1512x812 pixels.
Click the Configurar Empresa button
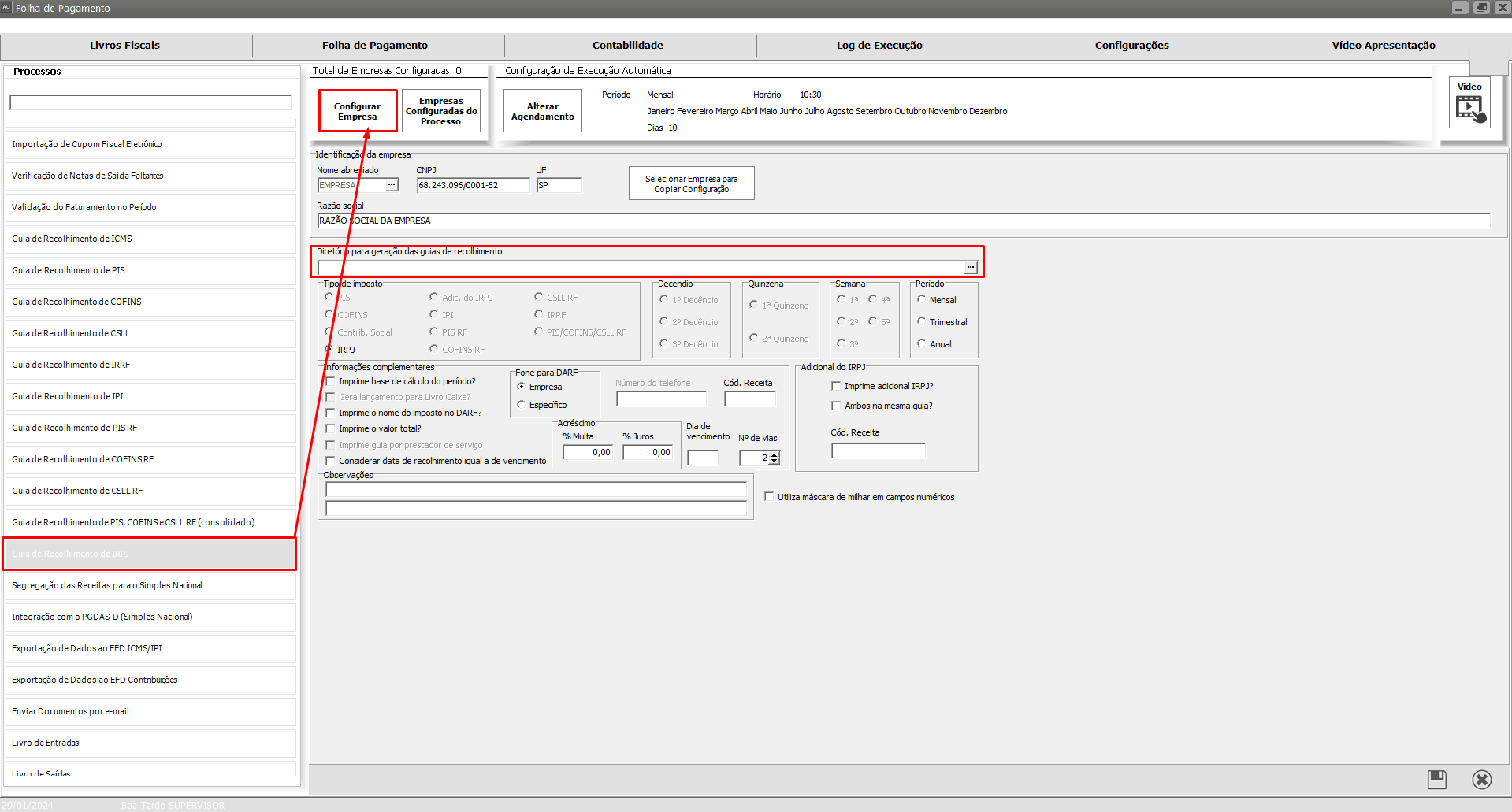tap(358, 111)
